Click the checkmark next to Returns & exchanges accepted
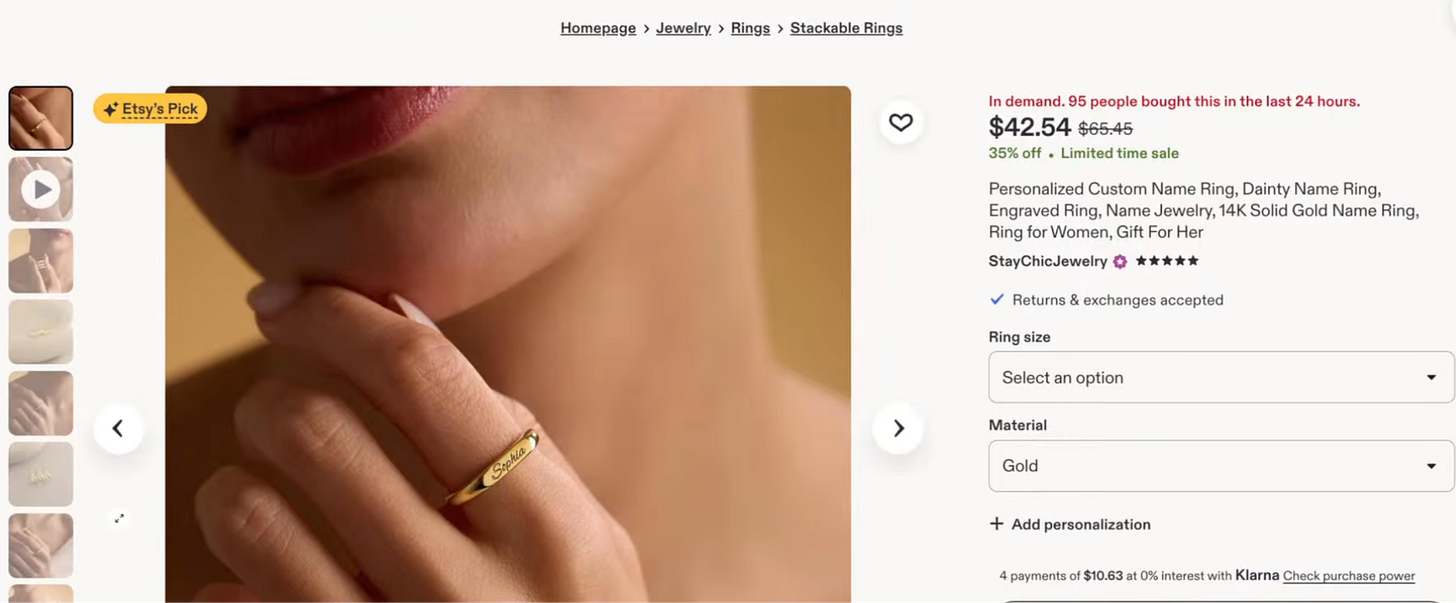This screenshot has width=1456, height=603. [x=996, y=299]
